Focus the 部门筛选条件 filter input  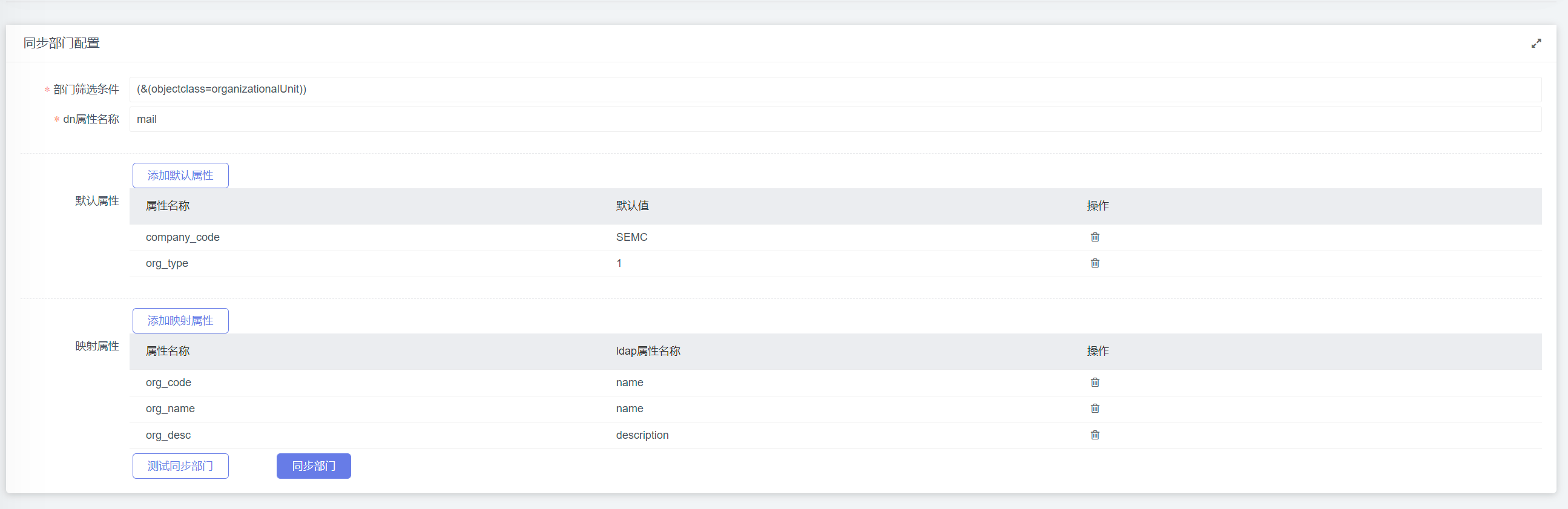click(x=835, y=89)
